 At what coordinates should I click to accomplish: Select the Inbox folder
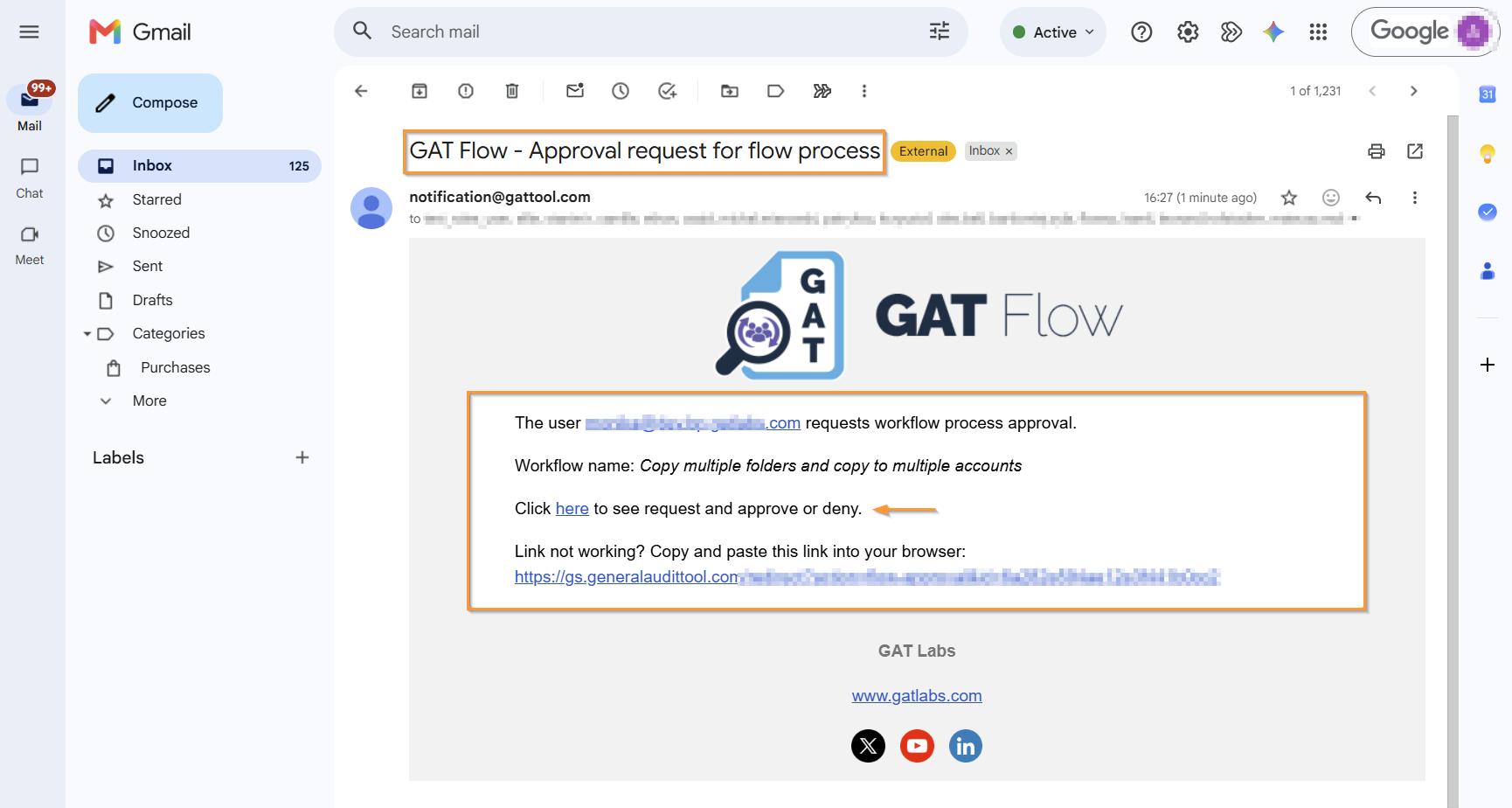click(x=199, y=166)
